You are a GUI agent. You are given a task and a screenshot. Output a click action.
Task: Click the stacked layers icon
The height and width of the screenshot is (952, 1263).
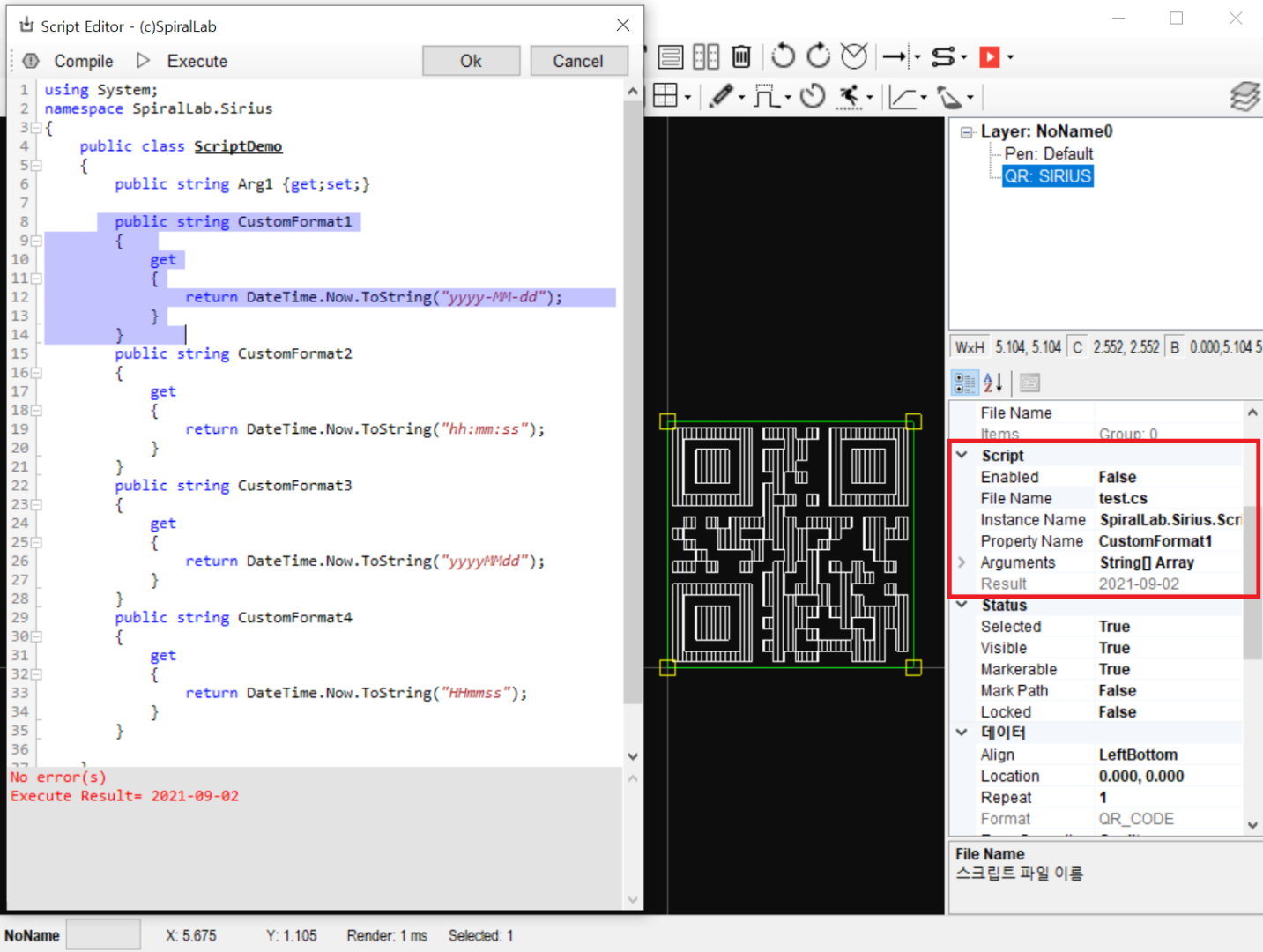(x=1244, y=96)
